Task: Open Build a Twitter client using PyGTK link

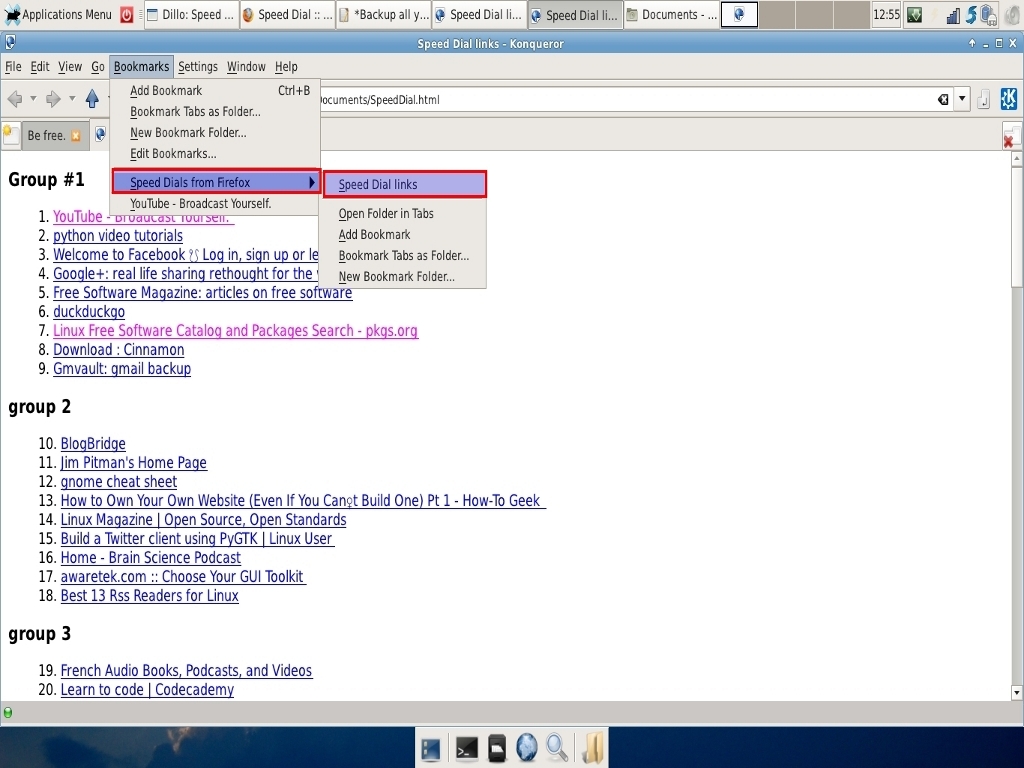Action: (x=197, y=538)
